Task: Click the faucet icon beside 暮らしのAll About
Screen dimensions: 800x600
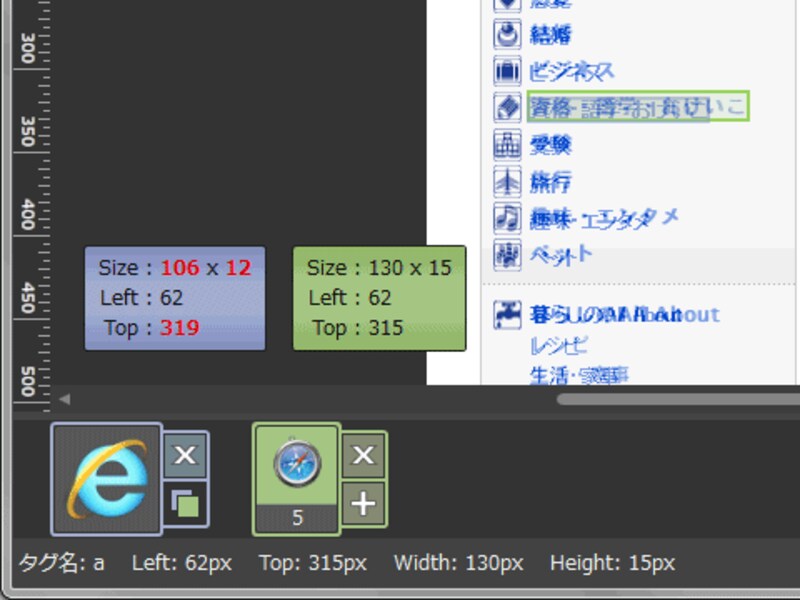Action: [x=507, y=314]
